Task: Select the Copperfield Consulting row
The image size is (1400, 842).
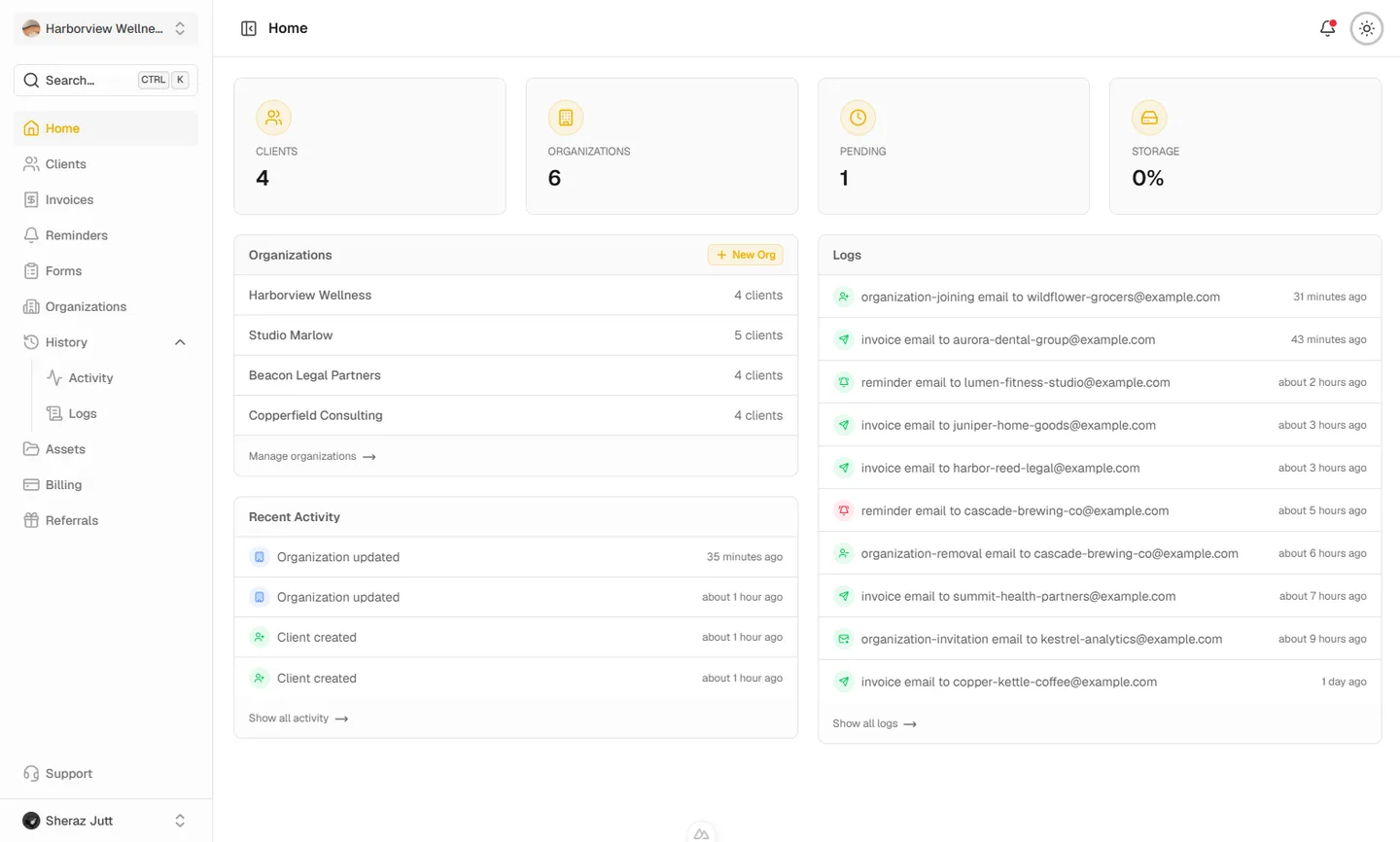Action: 515,415
